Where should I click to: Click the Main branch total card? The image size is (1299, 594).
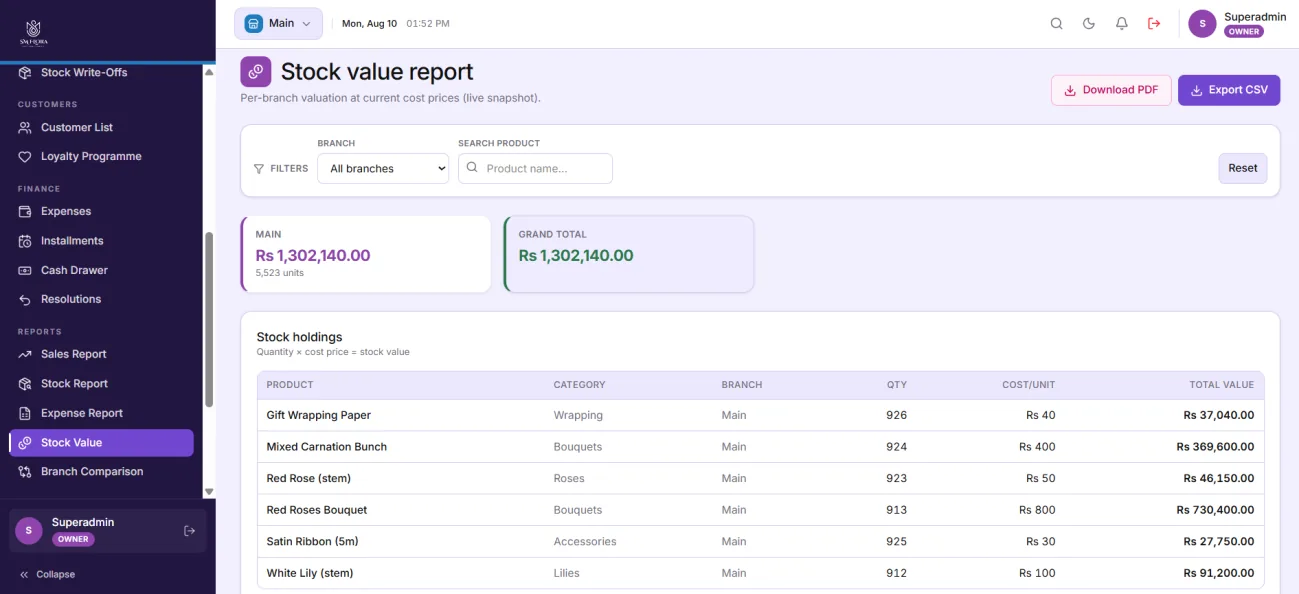(366, 254)
